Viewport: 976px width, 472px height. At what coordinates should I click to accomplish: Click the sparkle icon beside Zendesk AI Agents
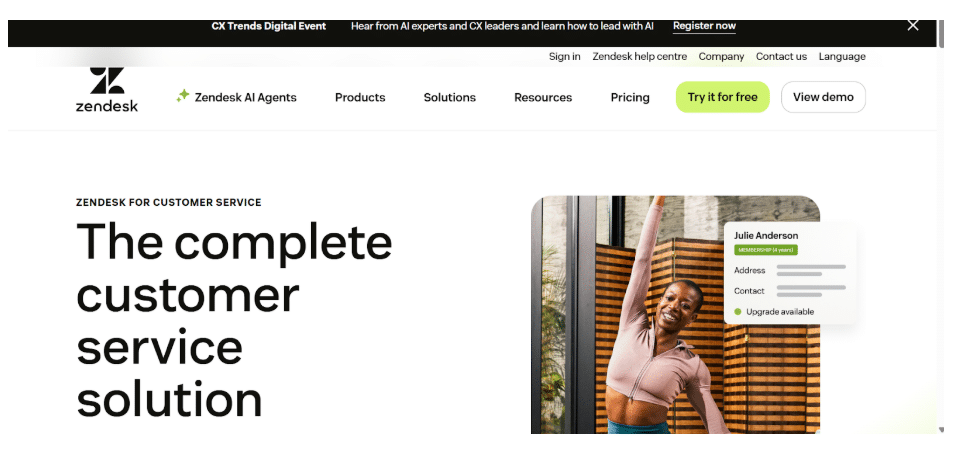[182, 96]
